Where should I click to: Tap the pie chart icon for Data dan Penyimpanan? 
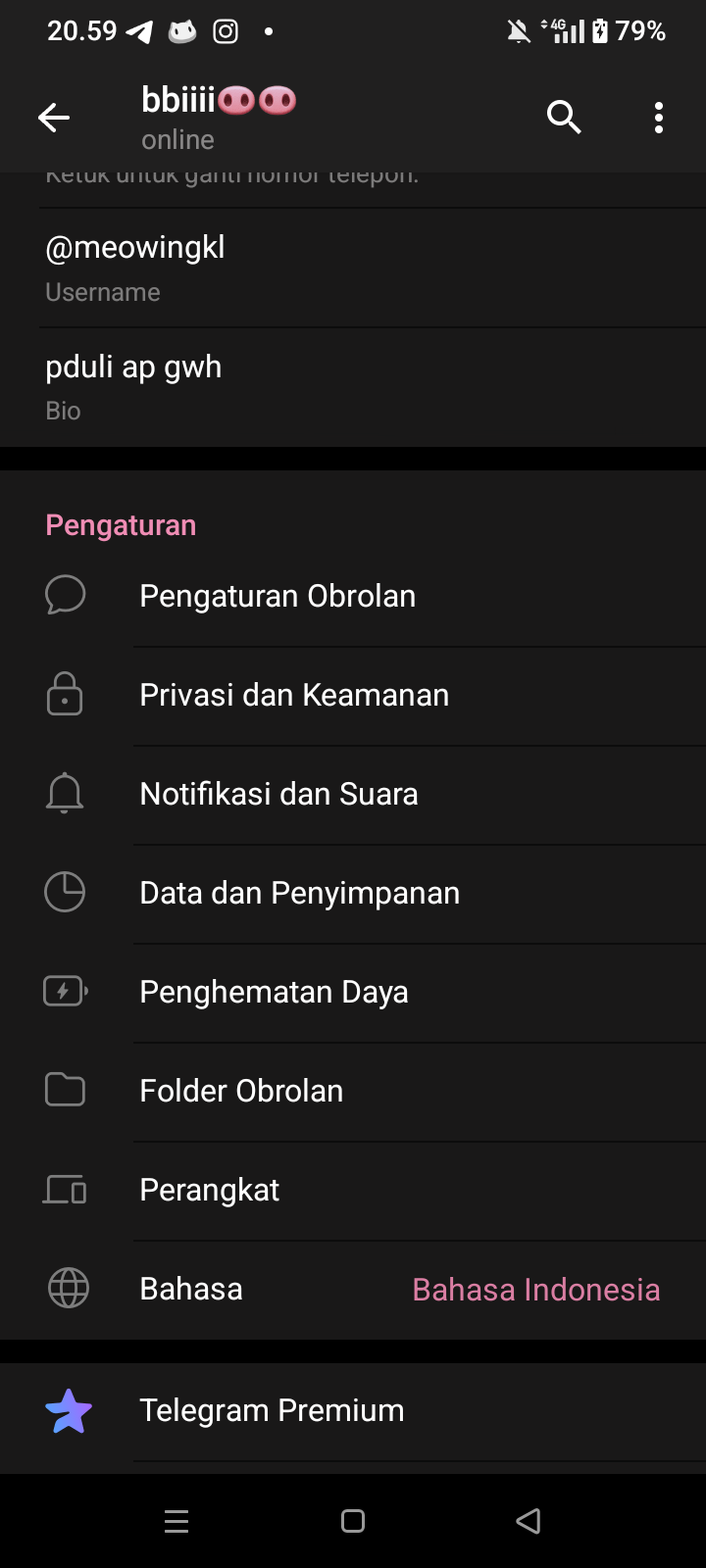[x=65, y=892]
